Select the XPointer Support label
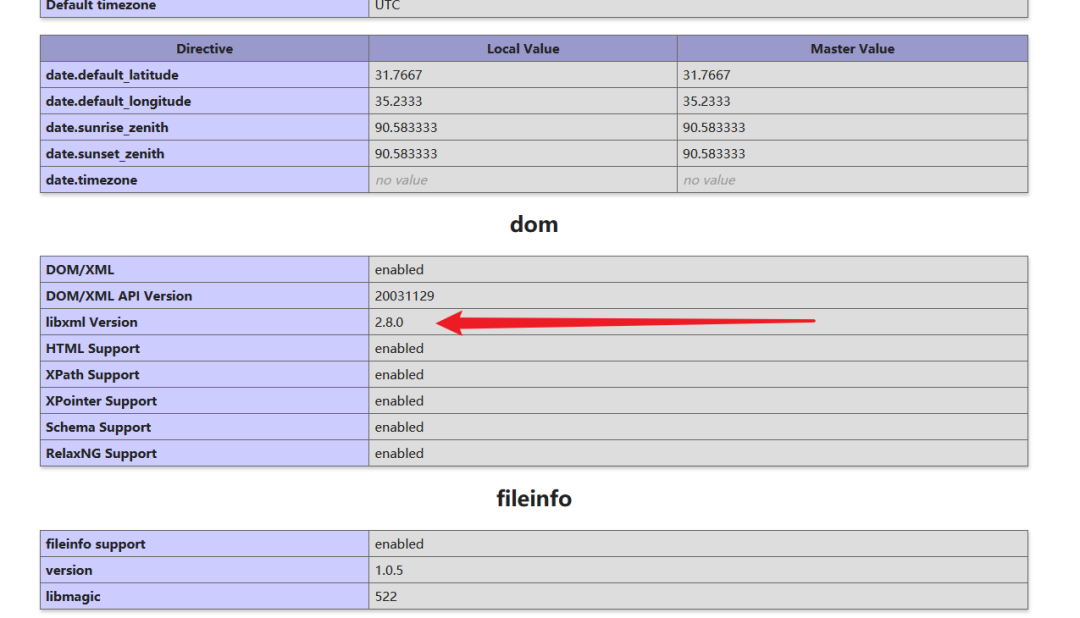1080x618 pixels. click(101, 401)
